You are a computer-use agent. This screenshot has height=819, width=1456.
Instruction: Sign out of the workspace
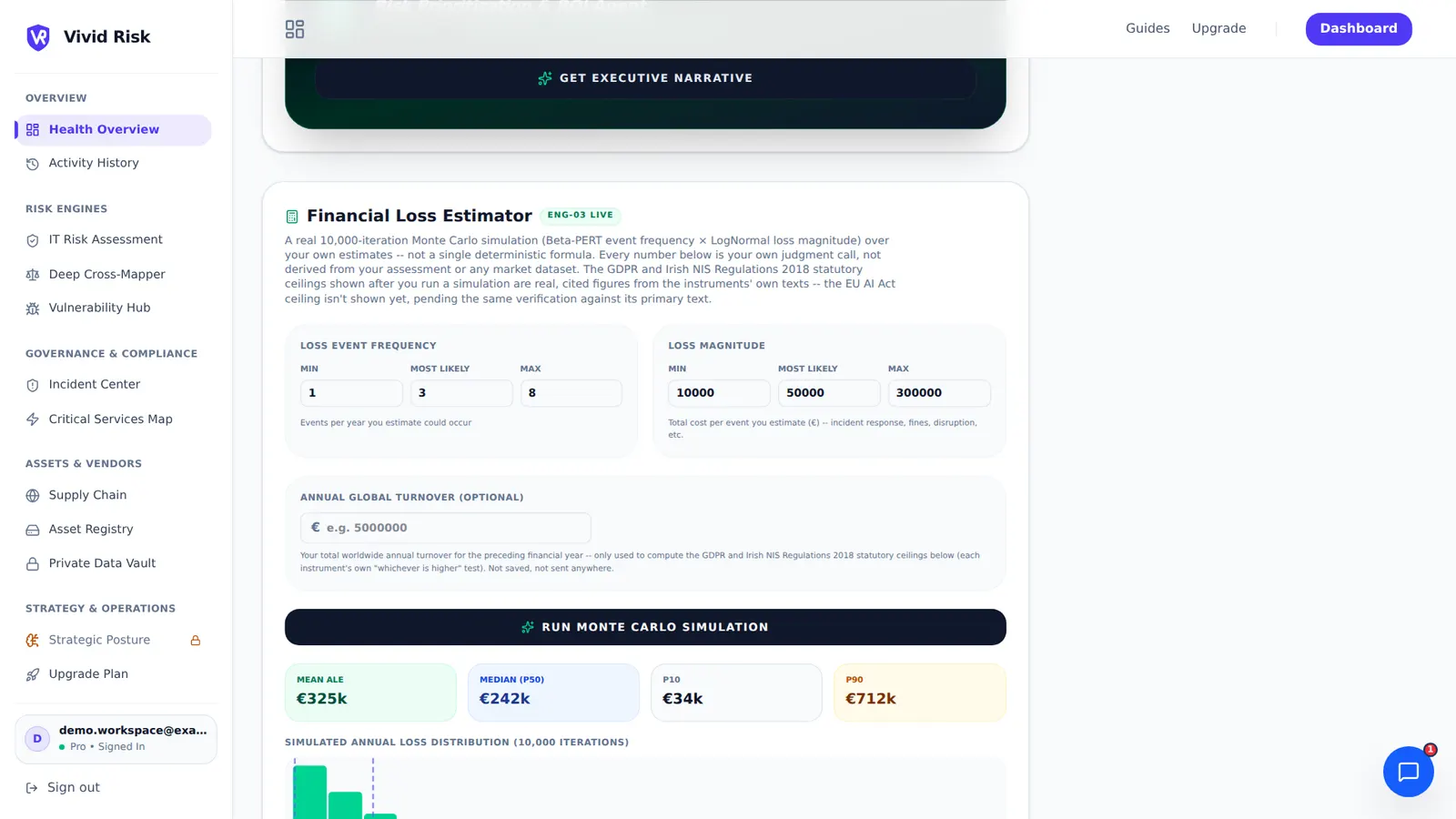tap(64, 788)
